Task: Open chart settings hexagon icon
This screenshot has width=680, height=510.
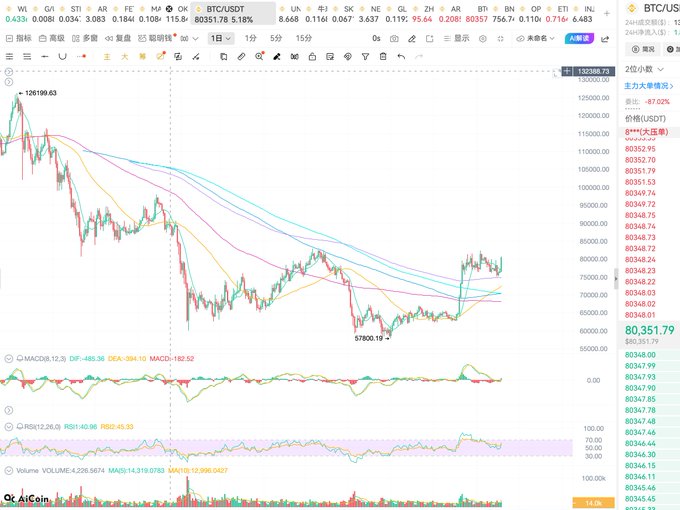Action: click(x=483, y=39)
